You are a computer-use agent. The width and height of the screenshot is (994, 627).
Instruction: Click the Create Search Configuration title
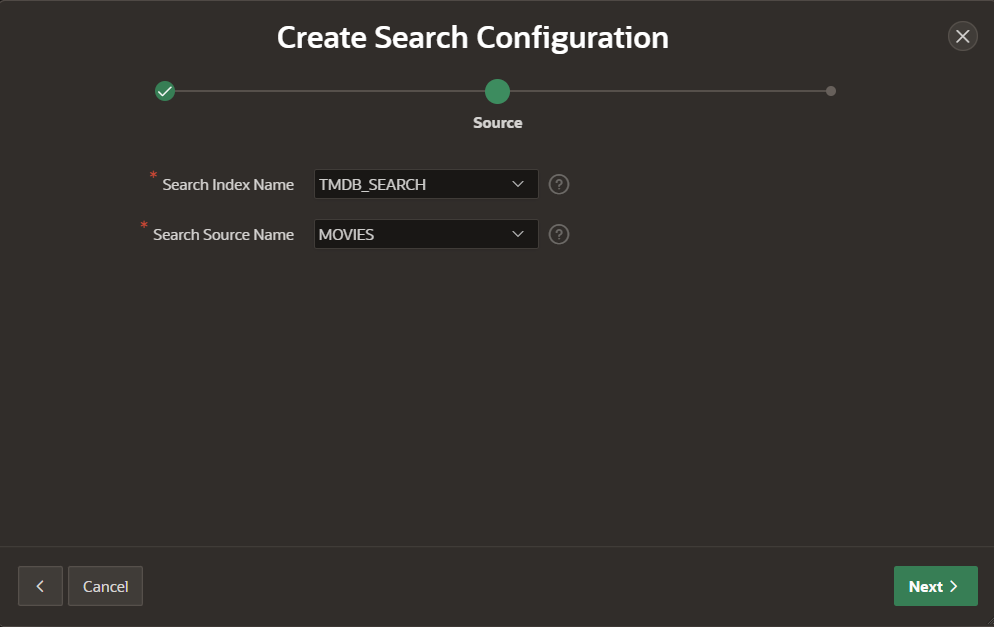473,37
